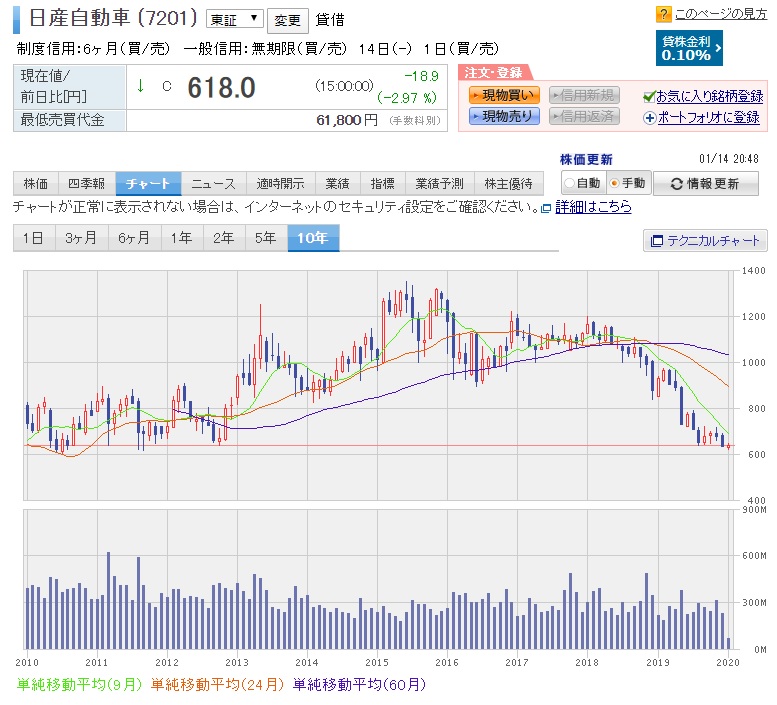Click the checkmark icon beside お気に入り銘柄登録
Screen dimensions: 777x705
tap(649, 97)
